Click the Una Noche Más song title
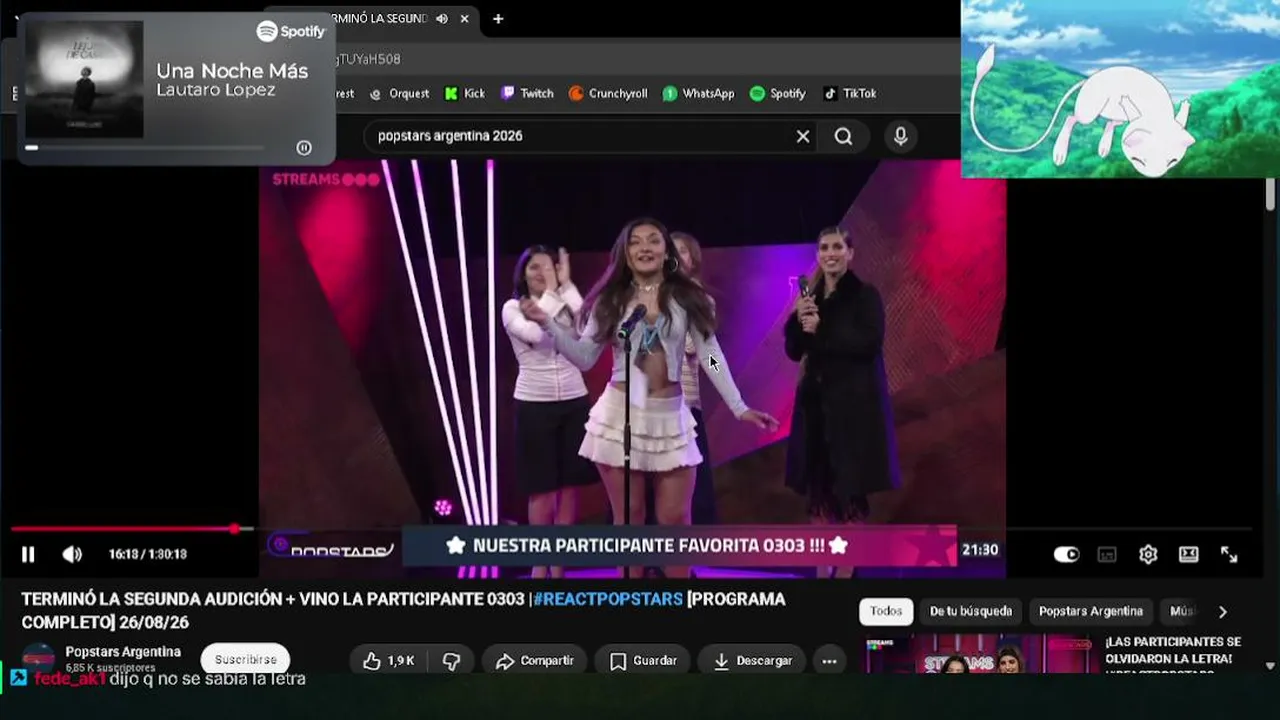This screenshot has height=720, width=1280. coord(232,71)
